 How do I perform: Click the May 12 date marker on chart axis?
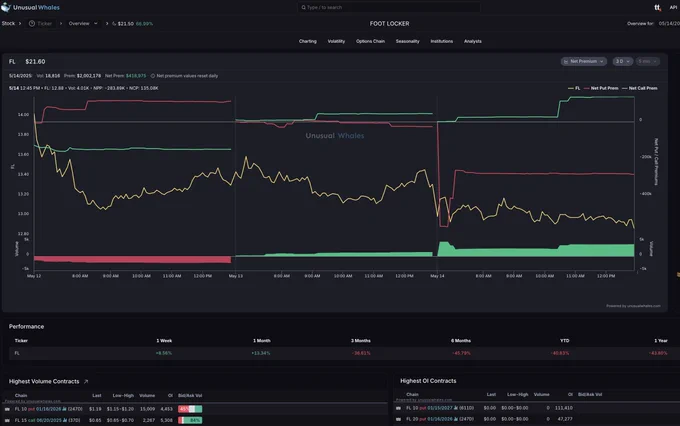(x=34, y=276)
